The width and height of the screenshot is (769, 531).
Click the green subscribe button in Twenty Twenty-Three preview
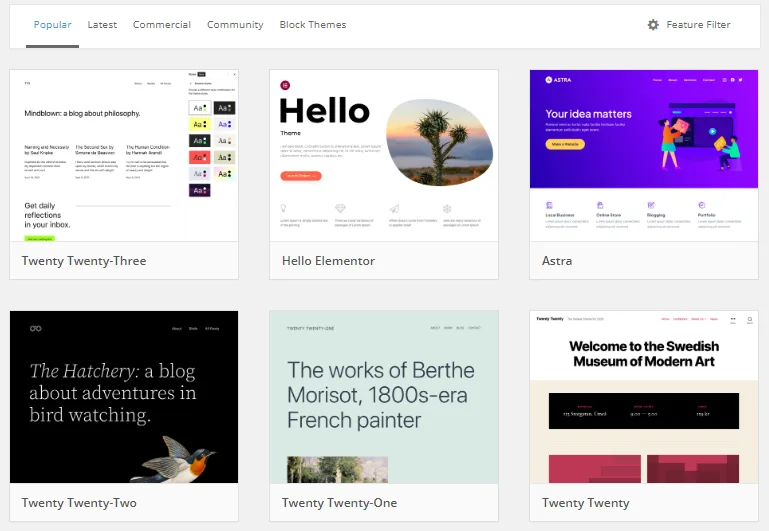tap(40, 239)
